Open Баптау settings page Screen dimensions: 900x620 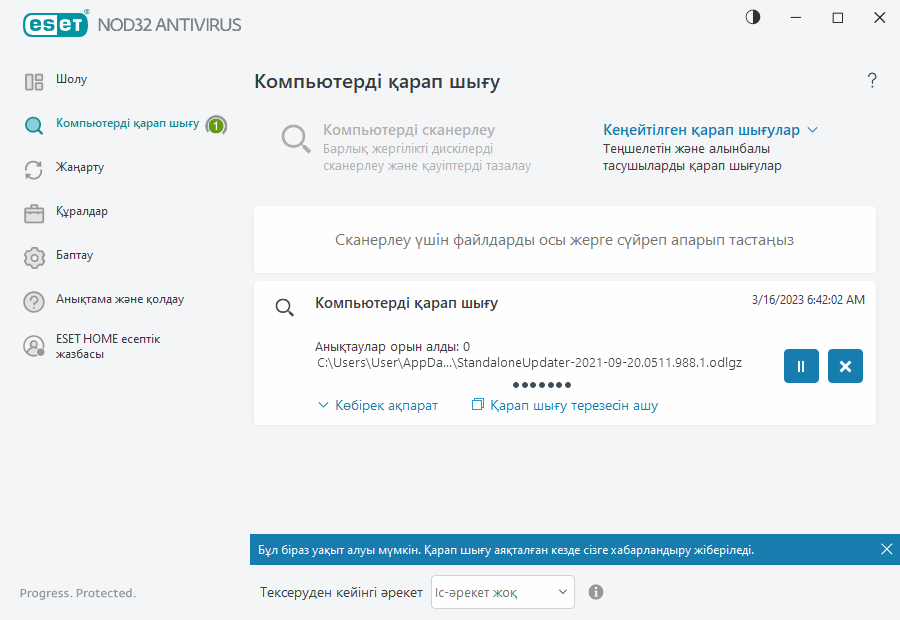(x=75, y=255)
